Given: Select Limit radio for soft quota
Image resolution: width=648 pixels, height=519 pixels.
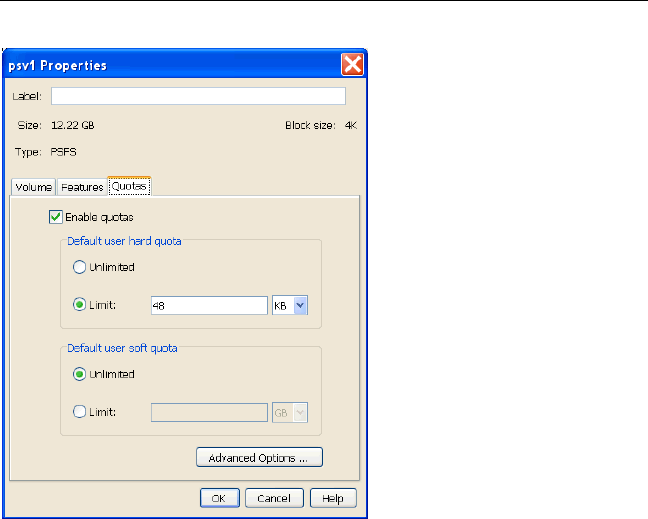Looking at the screenshot, I should pos(79,412).
